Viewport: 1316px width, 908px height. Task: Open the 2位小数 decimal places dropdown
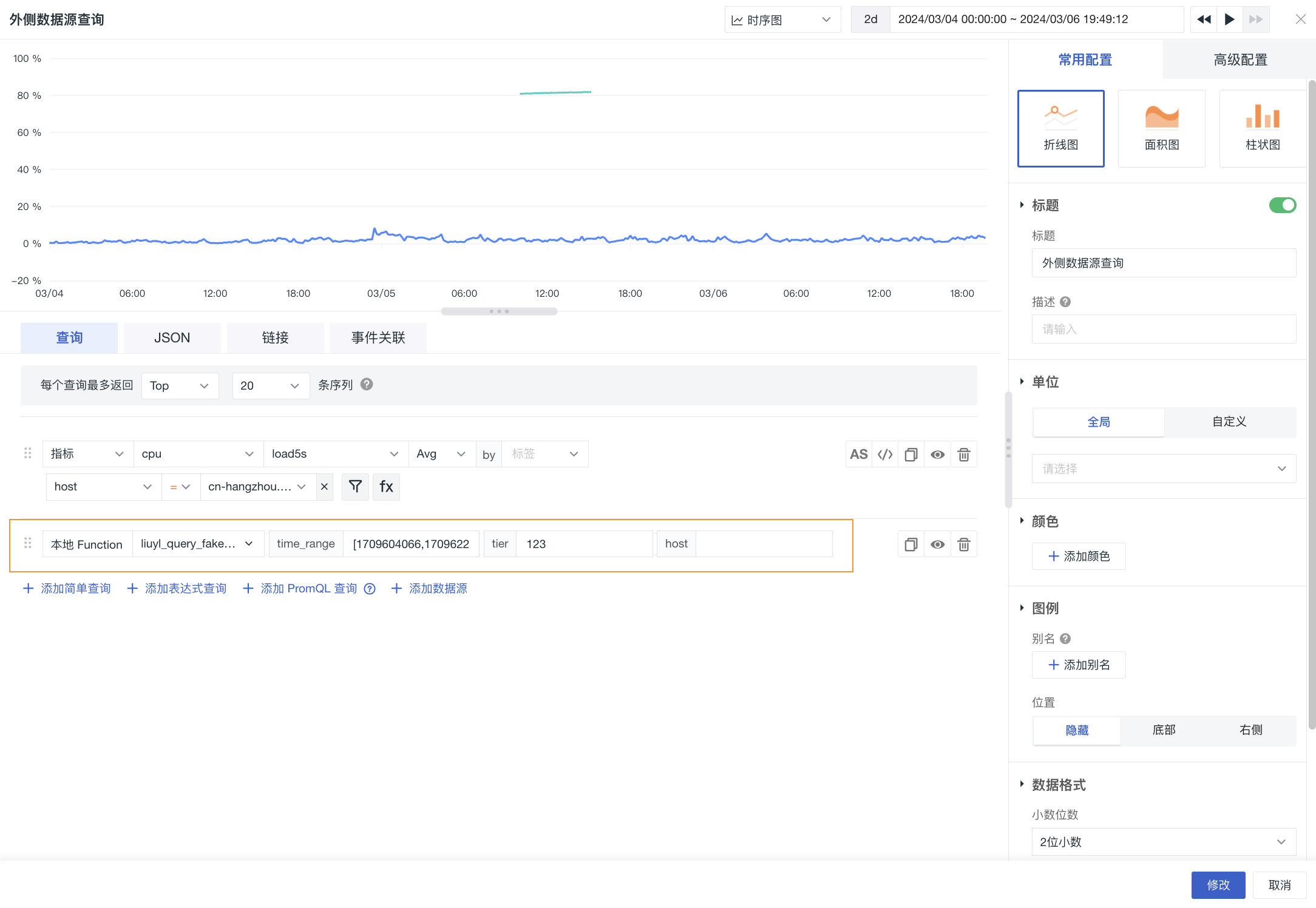pos(1164,842)
